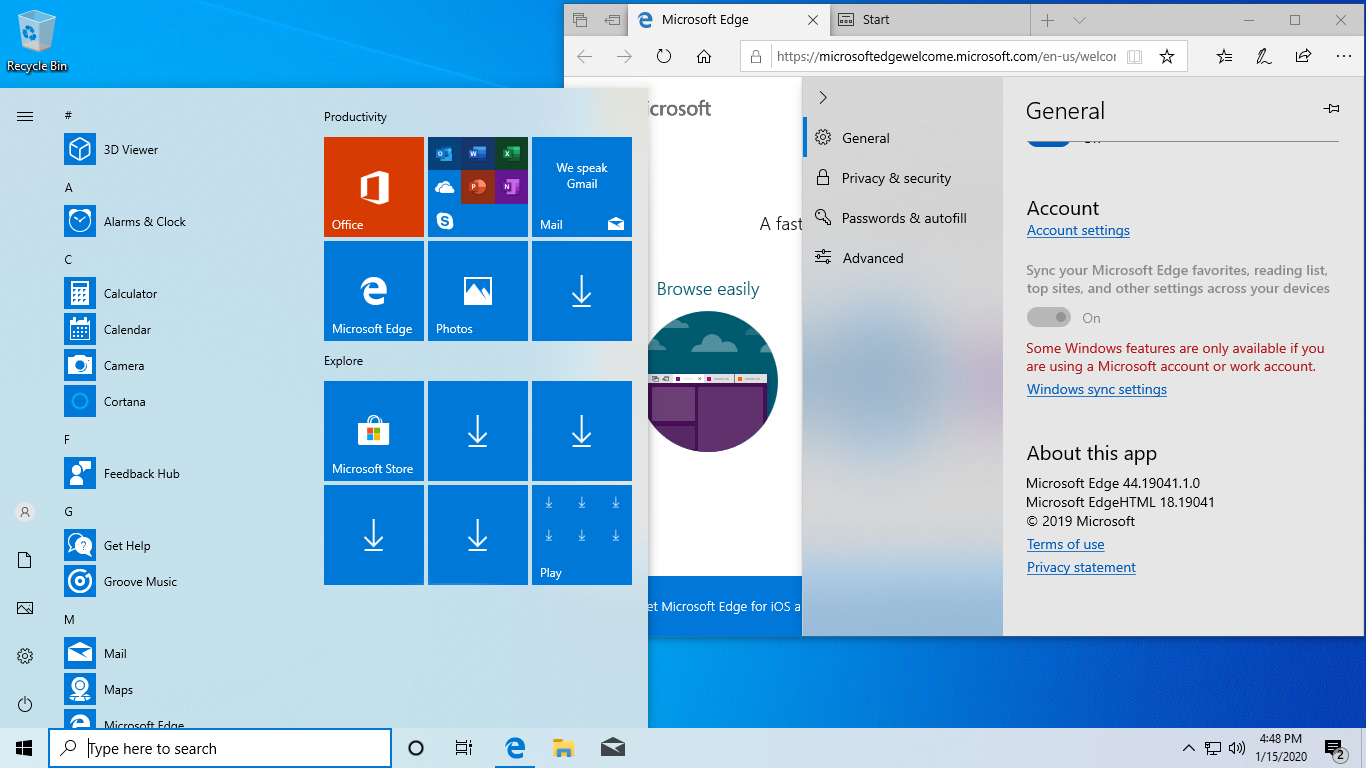This screenshot has width=1366, height=768.
Task: Pin the Edge settings pane
Action: click(x=1331, y=108)
